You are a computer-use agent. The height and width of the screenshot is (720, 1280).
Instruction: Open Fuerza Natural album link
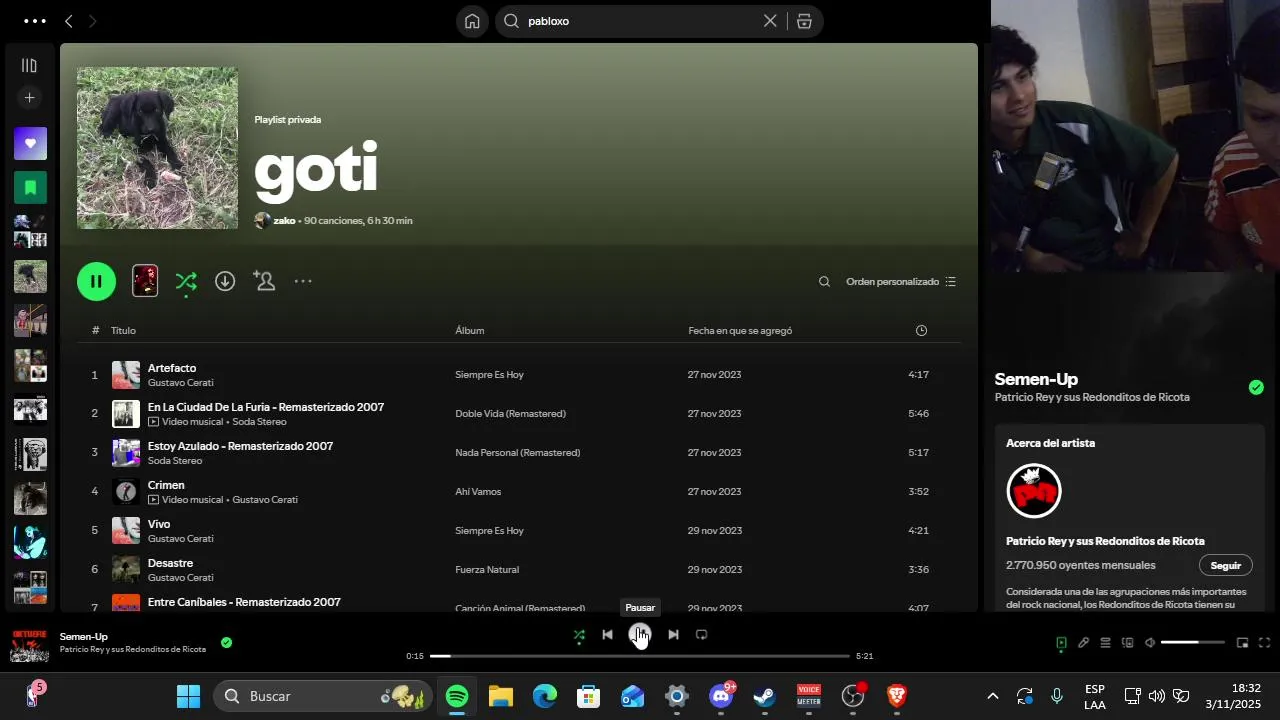tap(487, 570)
